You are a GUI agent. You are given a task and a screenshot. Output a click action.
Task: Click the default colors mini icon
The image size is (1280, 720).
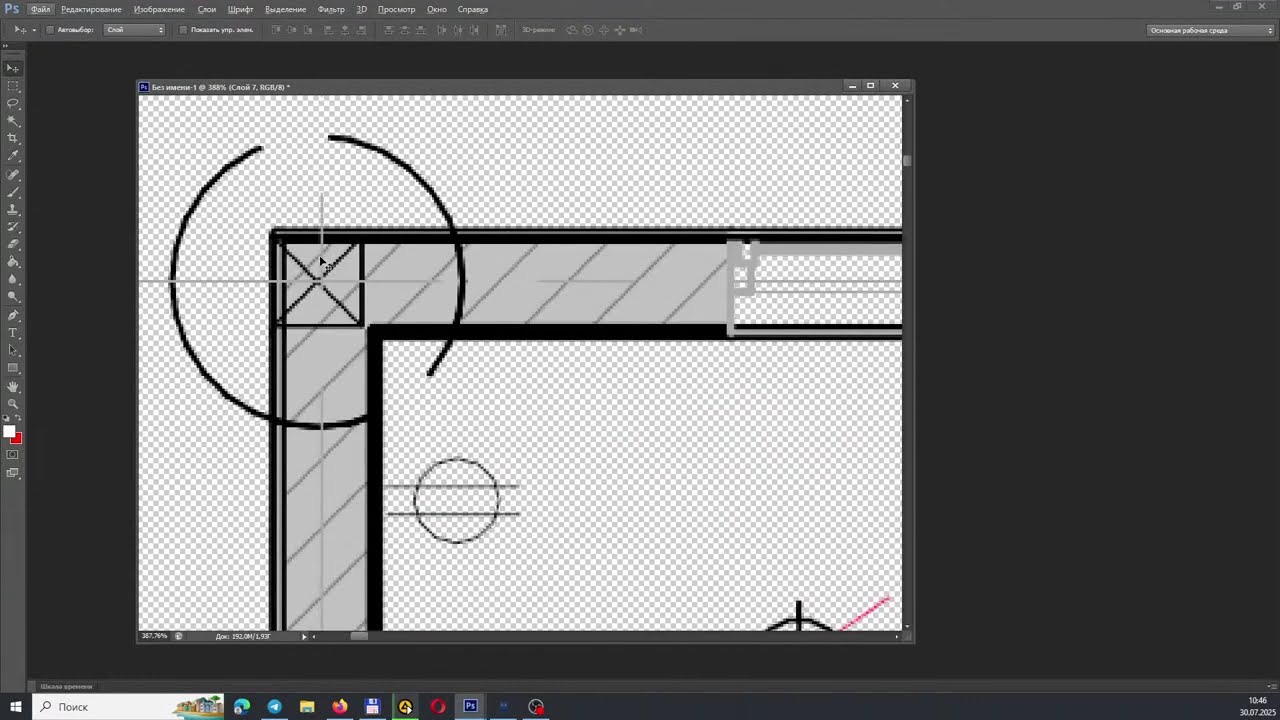click(x=6, y=420)
